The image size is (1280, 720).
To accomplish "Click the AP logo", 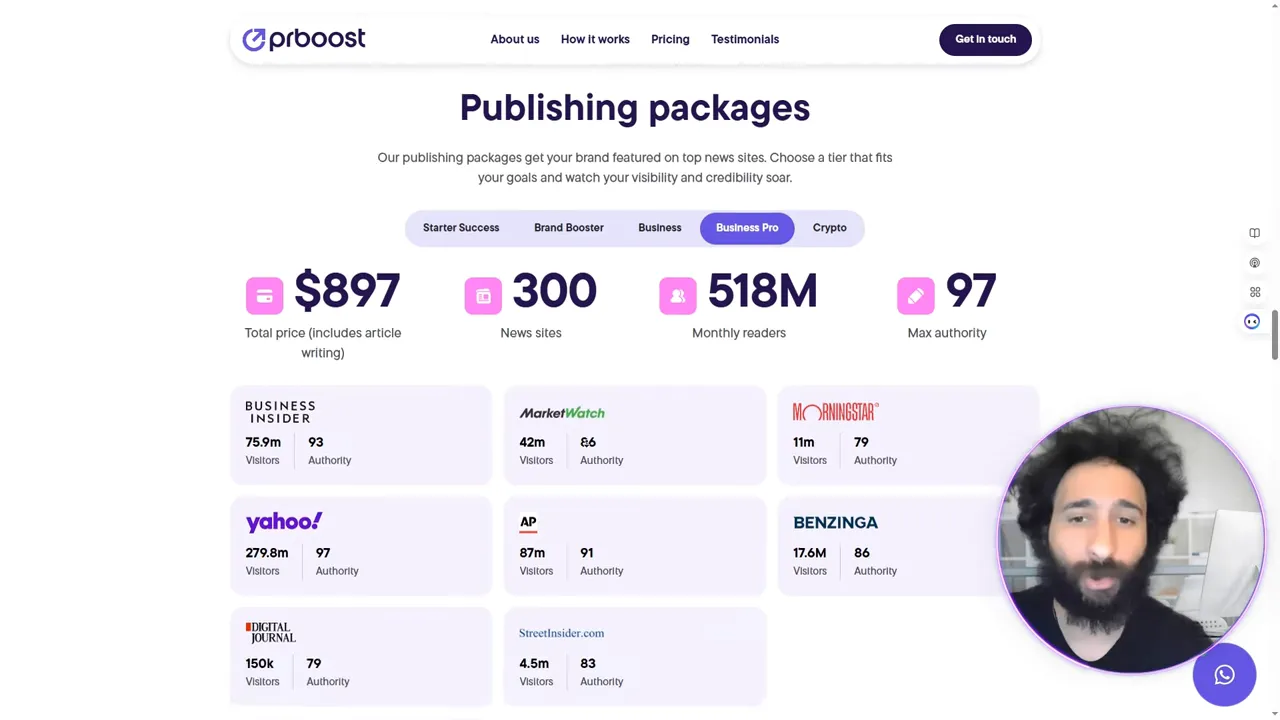I will [x=528, y=523].
